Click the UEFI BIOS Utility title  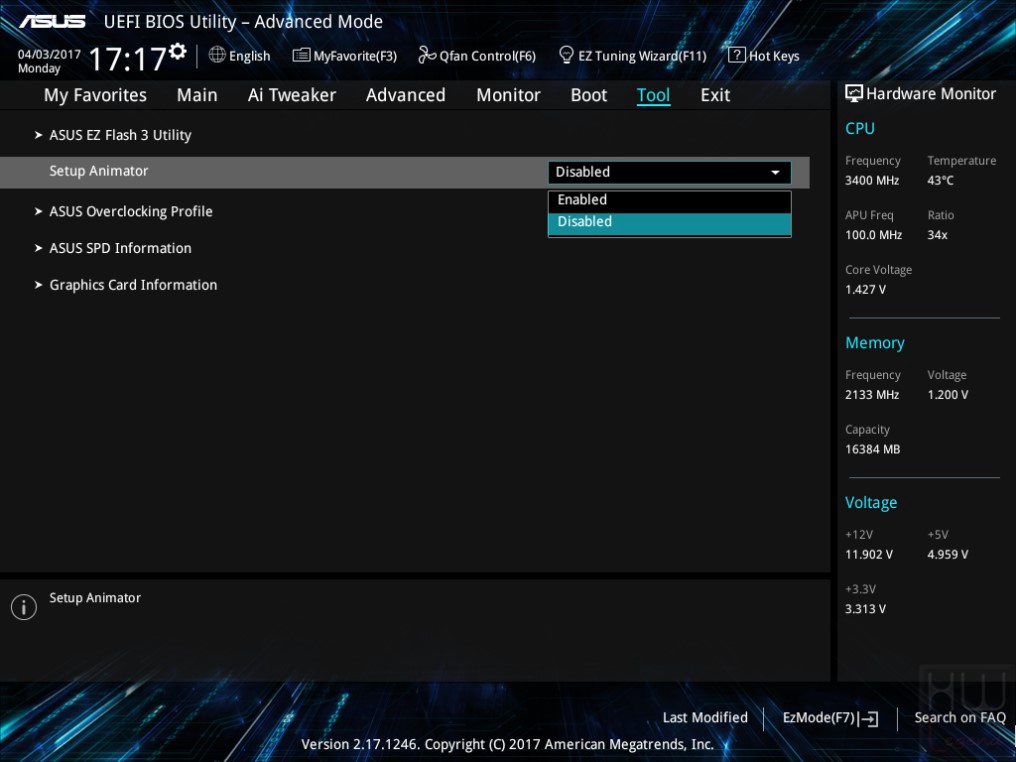point(243,22)
